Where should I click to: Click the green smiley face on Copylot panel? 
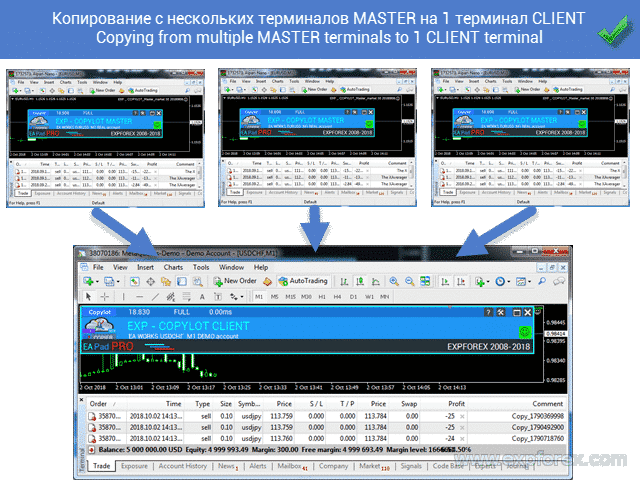(x=523, y=330)
